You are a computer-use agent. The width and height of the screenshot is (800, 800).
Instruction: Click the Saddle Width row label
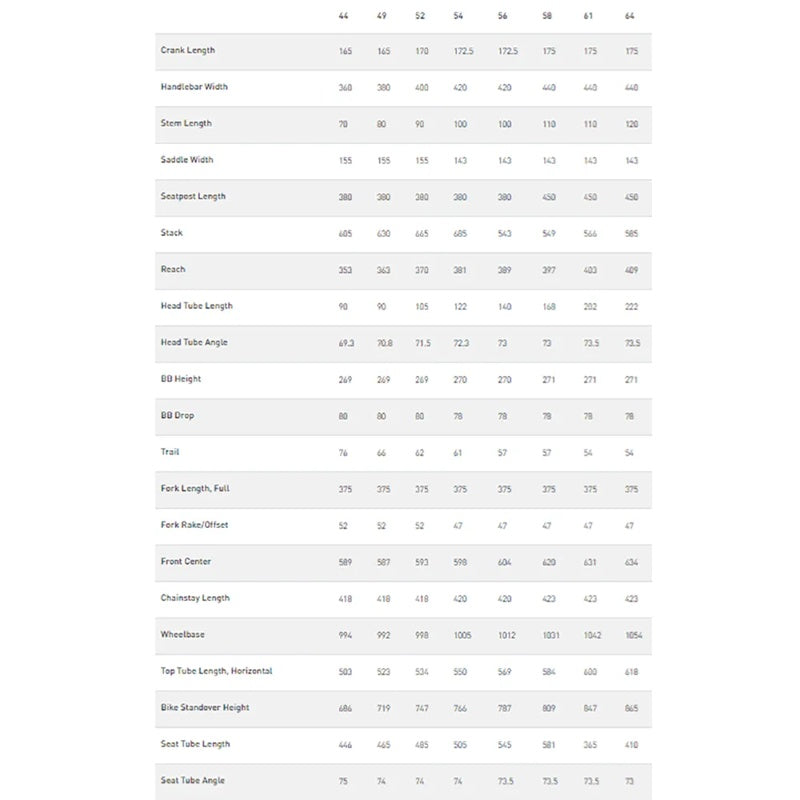(x=187, y=160)
